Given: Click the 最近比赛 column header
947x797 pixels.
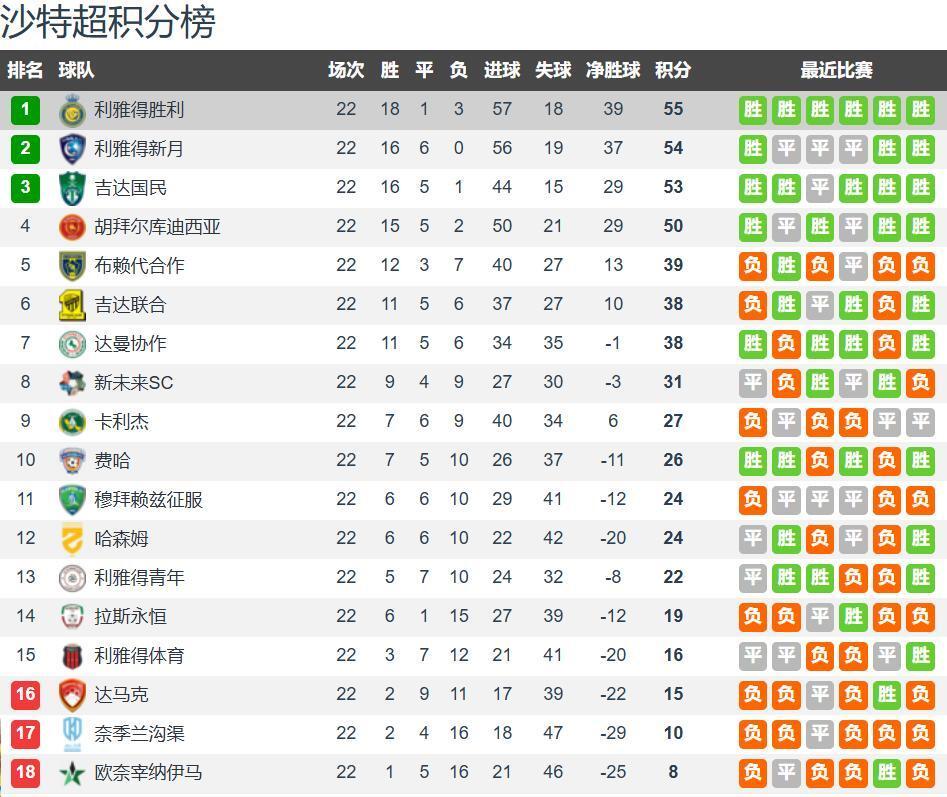Looking at the screenshot, I should (x=836, y=70).
